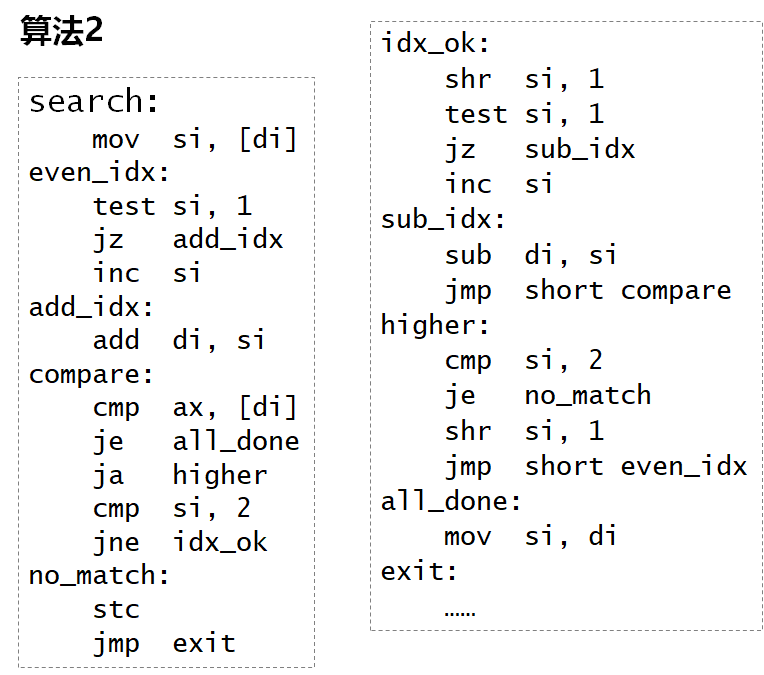Click the idx_ok: label at top right

[x=435, y=43]
